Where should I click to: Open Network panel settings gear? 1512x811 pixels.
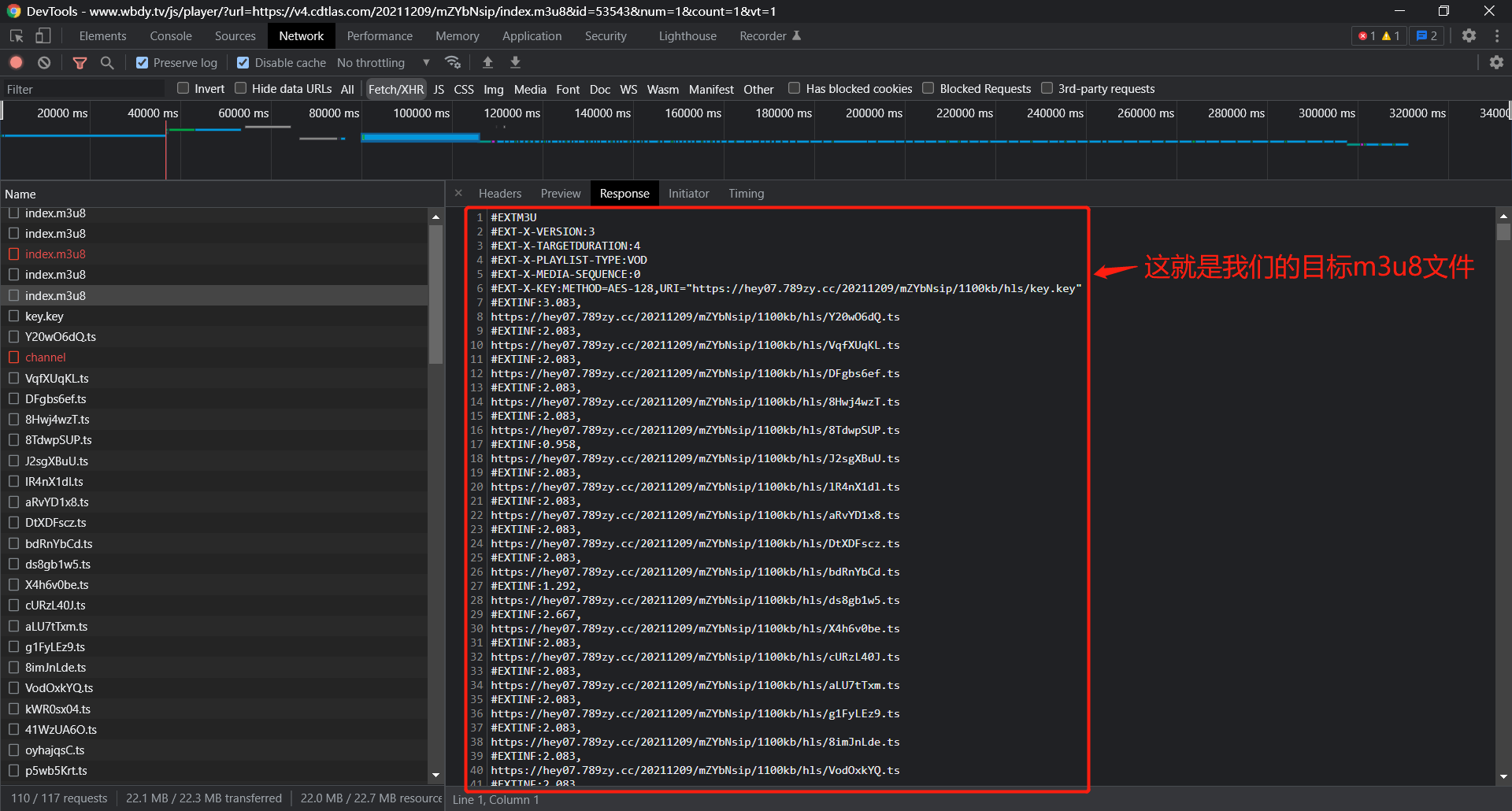pyautogui.click(x=1496, y=62)
